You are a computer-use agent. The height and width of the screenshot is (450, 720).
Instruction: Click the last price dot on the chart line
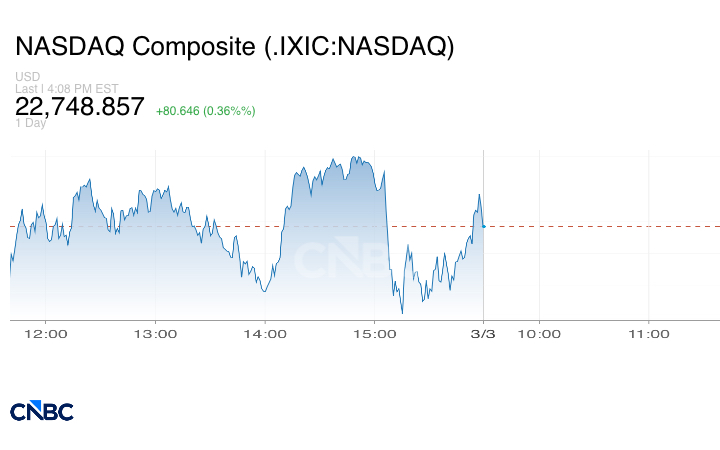484,226
